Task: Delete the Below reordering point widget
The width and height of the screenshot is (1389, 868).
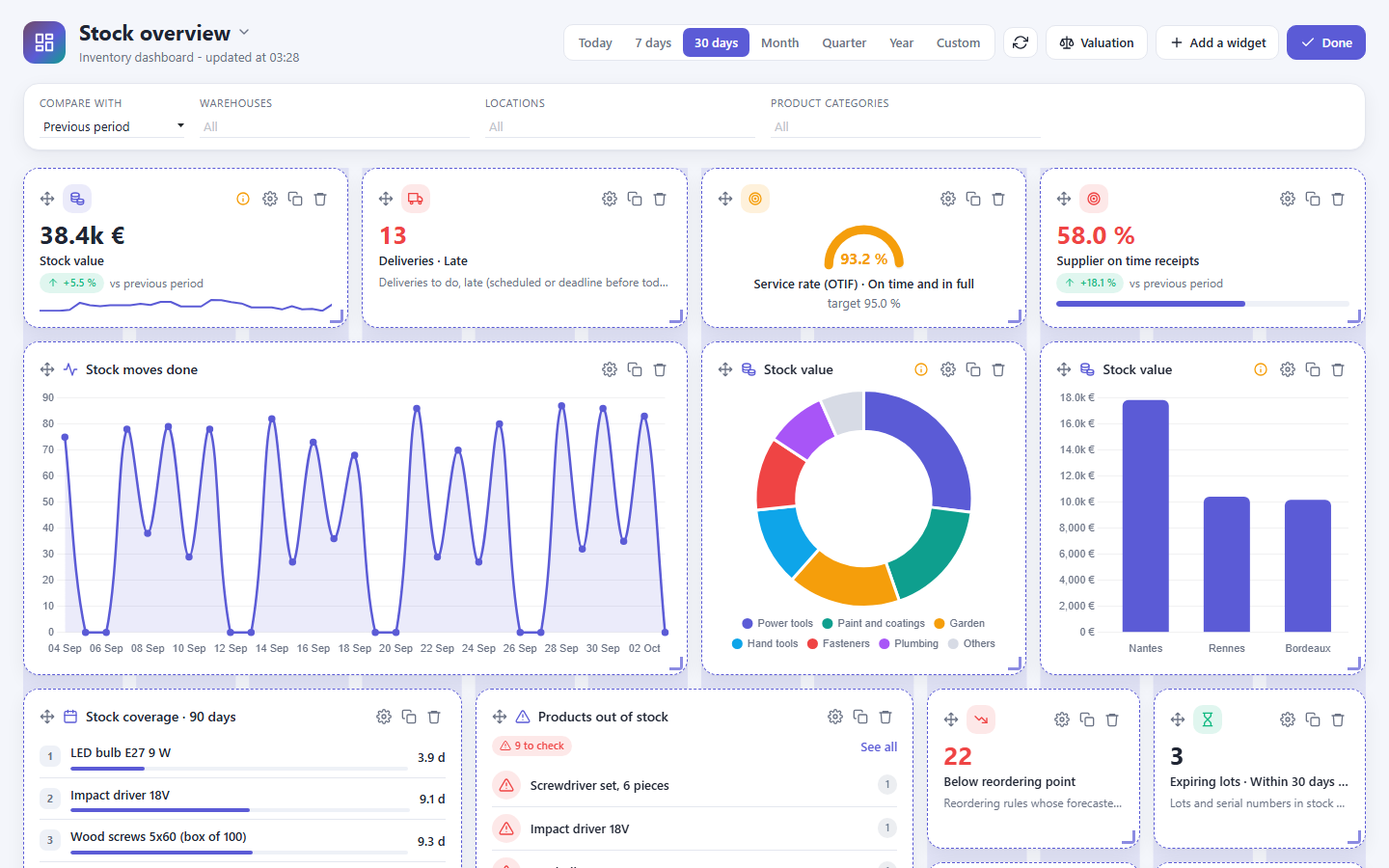Action: 1112,719
